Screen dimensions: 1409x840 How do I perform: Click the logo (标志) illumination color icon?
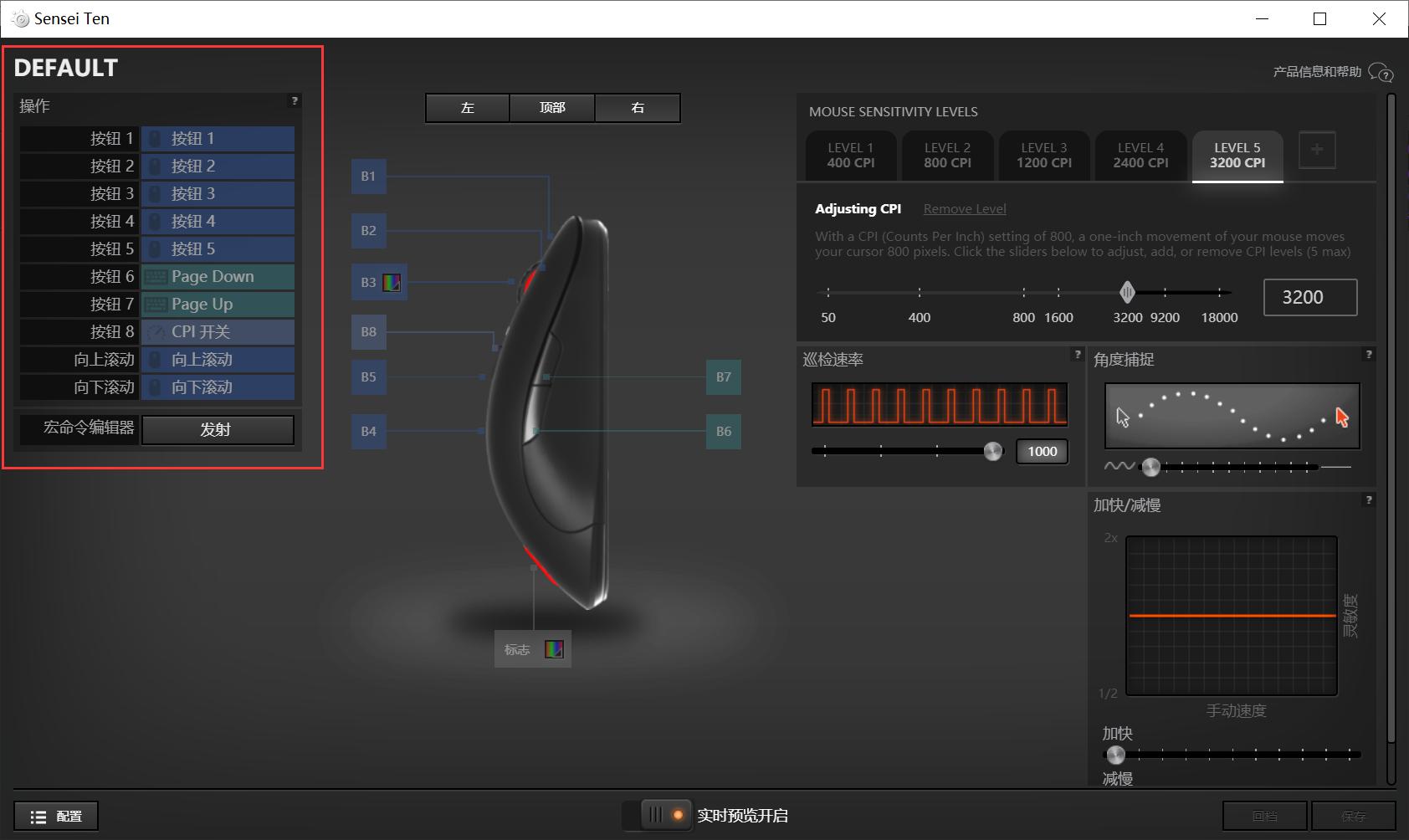554,649
